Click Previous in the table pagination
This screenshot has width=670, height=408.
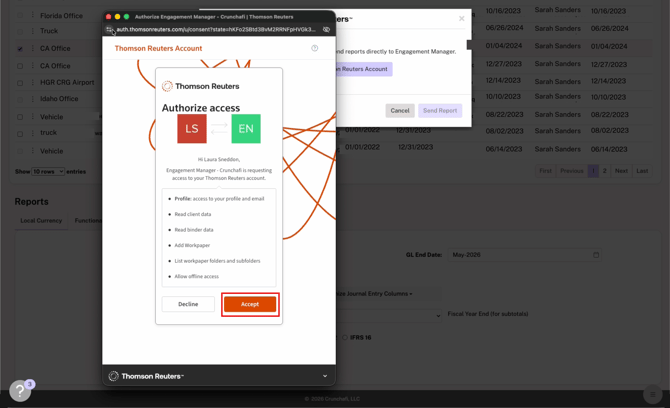click(x=572, y=171)
